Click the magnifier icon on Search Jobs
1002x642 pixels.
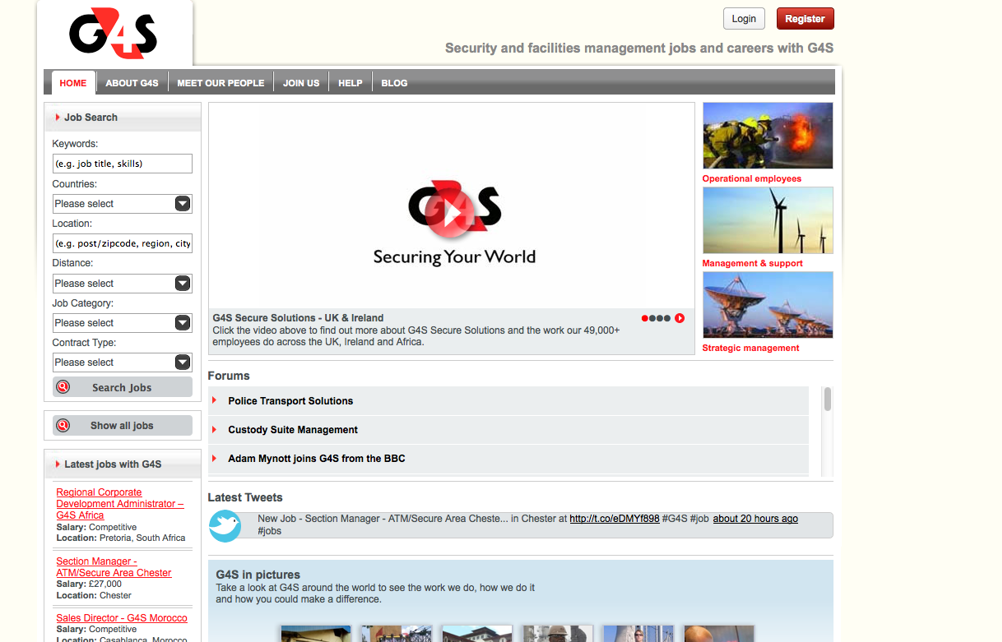click(63, 387)
